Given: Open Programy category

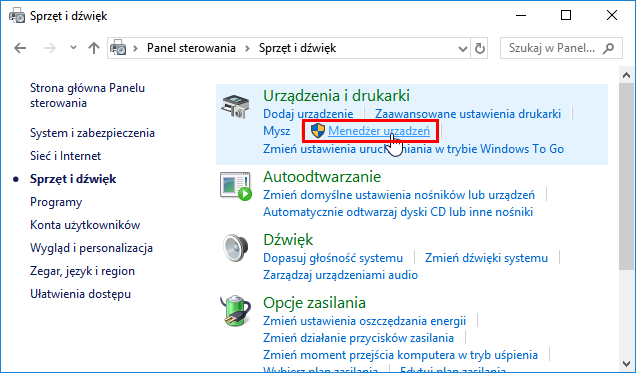Looking at the screenshot, I should [56, 202].
